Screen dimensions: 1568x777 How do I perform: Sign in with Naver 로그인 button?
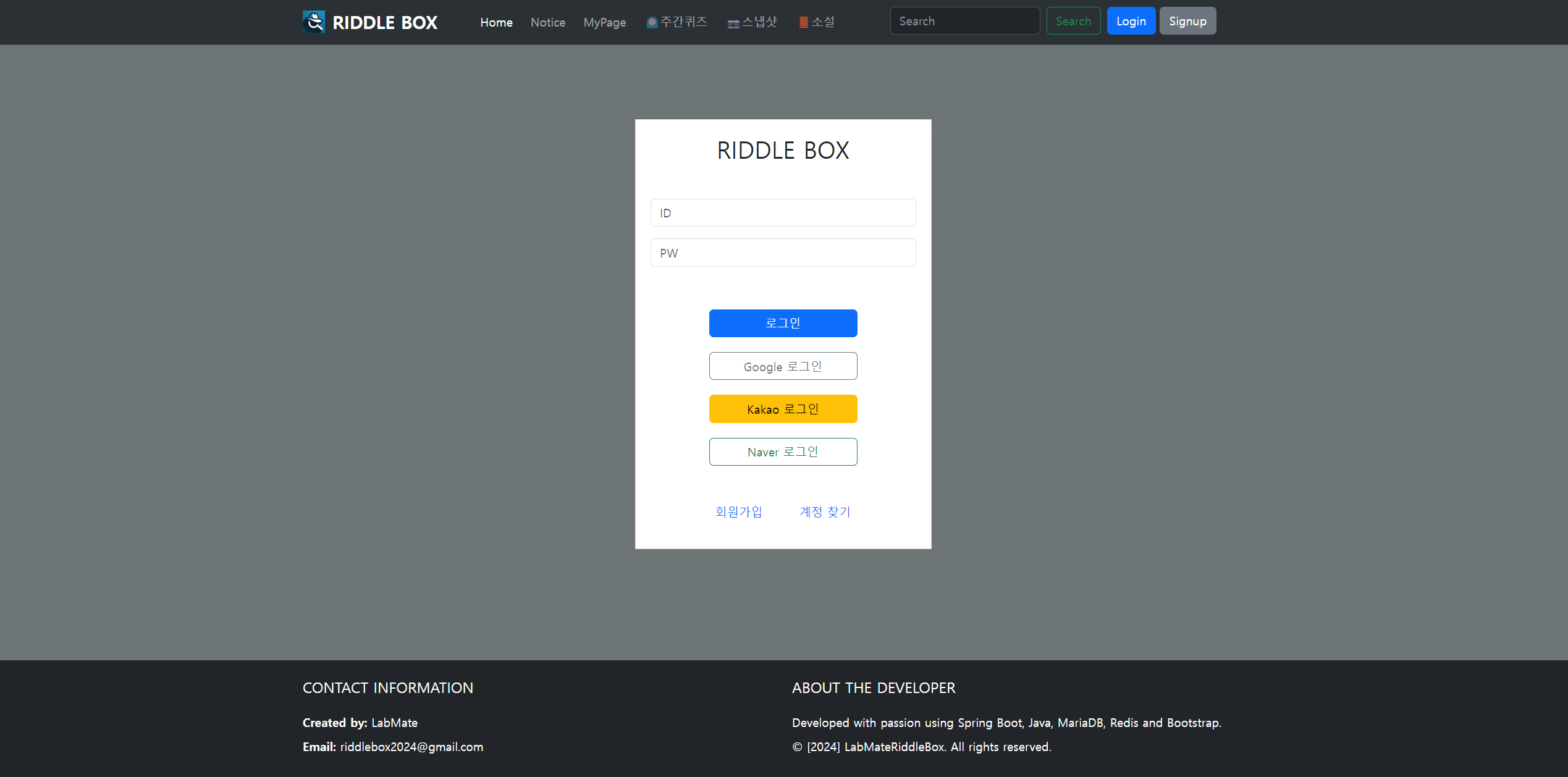click(783, 451)
